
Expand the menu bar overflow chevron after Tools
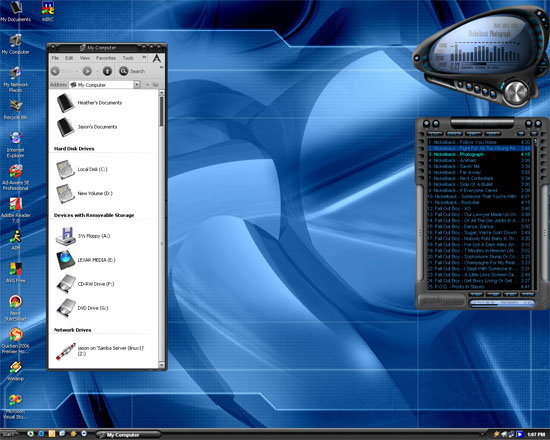[x=144, y=57]
